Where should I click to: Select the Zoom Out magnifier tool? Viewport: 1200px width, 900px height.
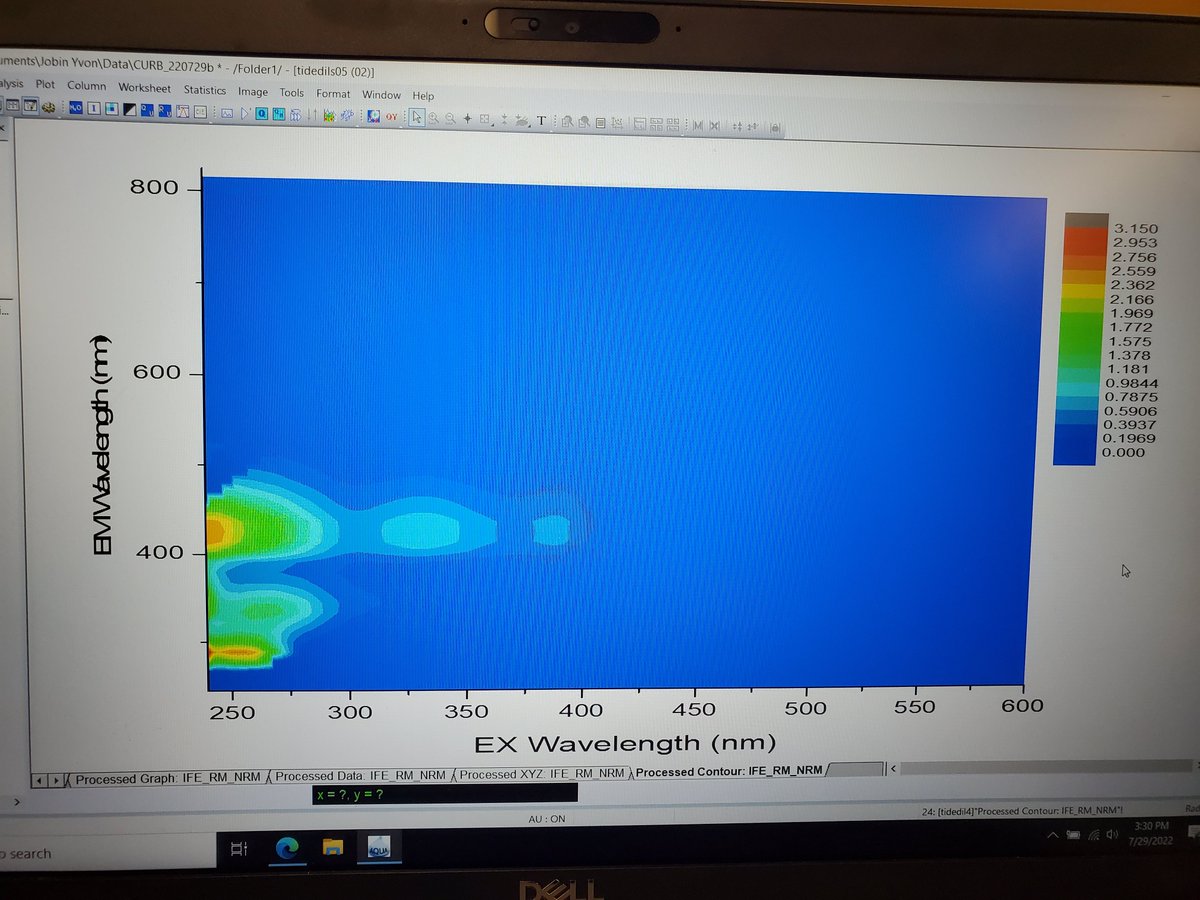tap(450, 119)
